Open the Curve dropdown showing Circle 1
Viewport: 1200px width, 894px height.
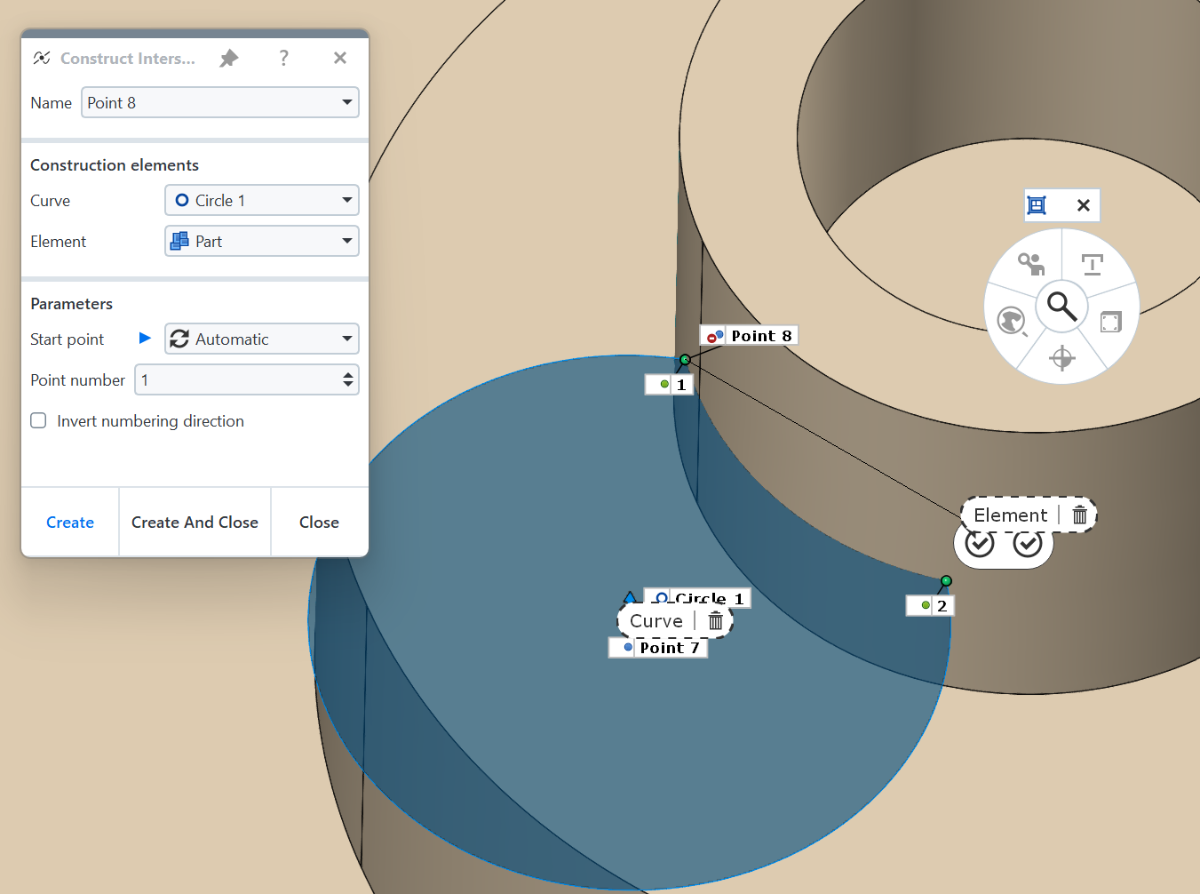(261, 200)
